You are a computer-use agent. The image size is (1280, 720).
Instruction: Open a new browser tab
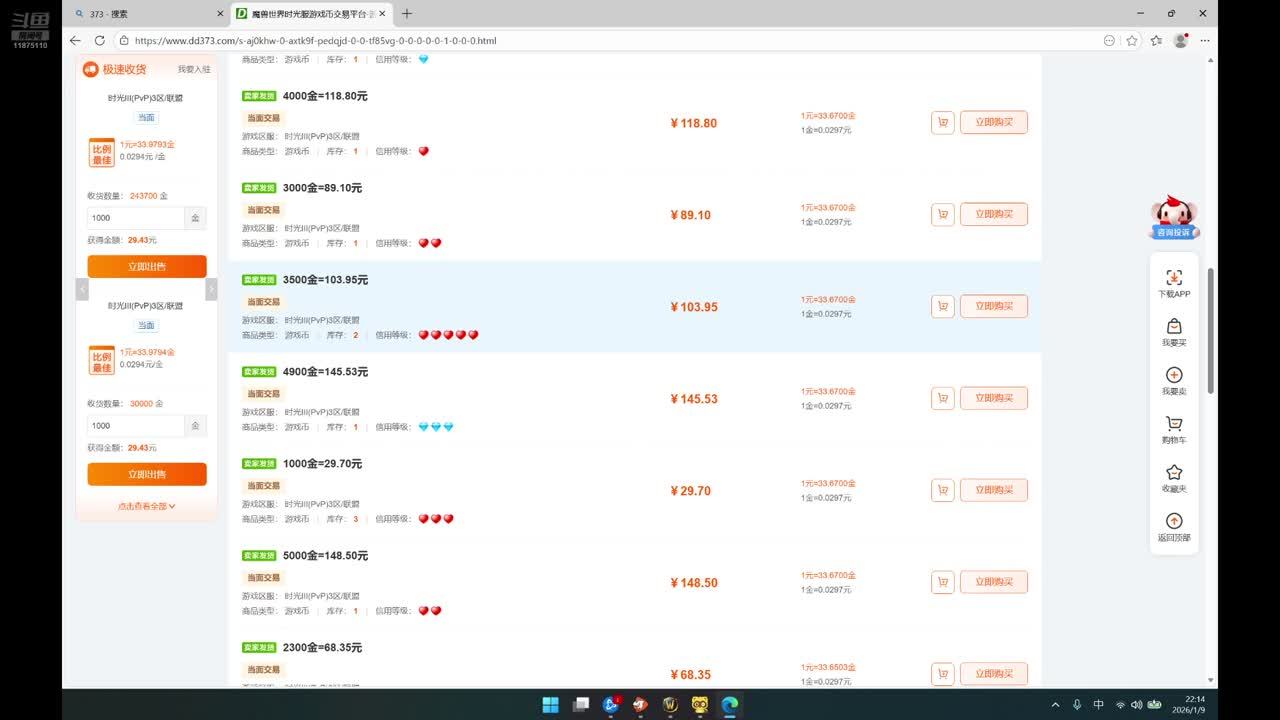coord(407,14)
